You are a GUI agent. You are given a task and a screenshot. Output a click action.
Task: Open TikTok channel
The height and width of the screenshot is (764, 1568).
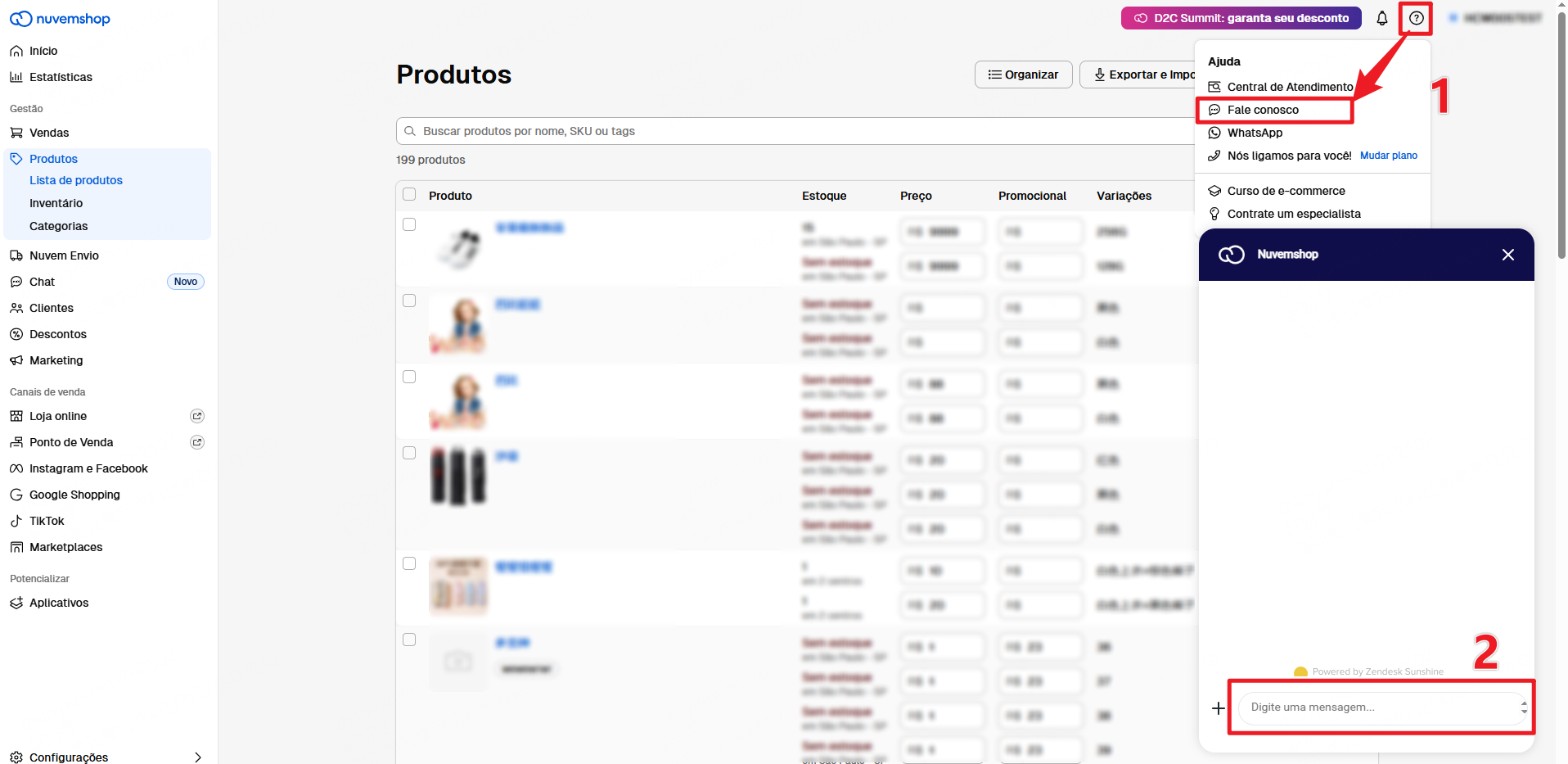pyautogui.click(x=47, y=521)
